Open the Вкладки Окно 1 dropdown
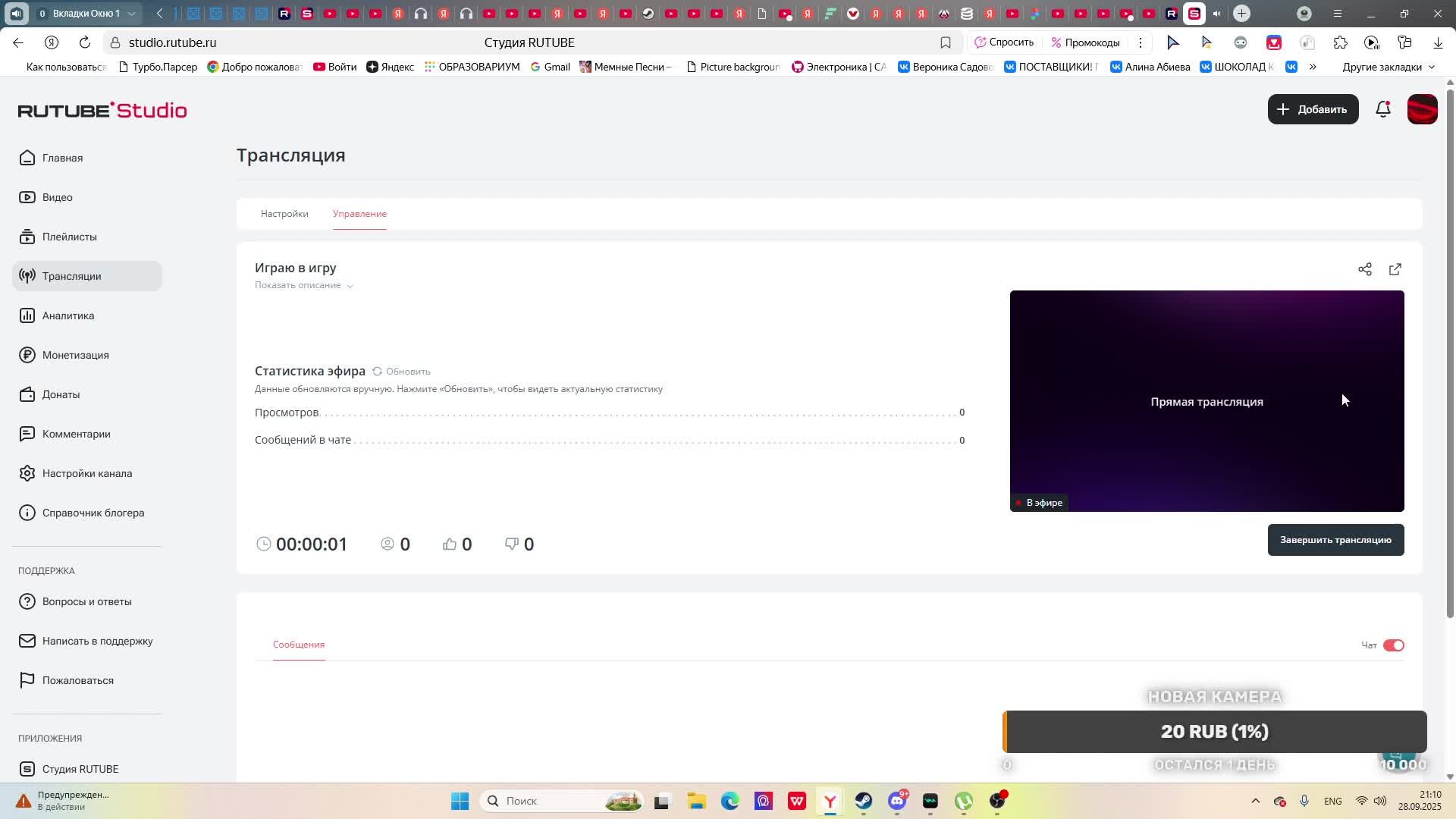This screenshot has height=819, width=1456. 85,14
